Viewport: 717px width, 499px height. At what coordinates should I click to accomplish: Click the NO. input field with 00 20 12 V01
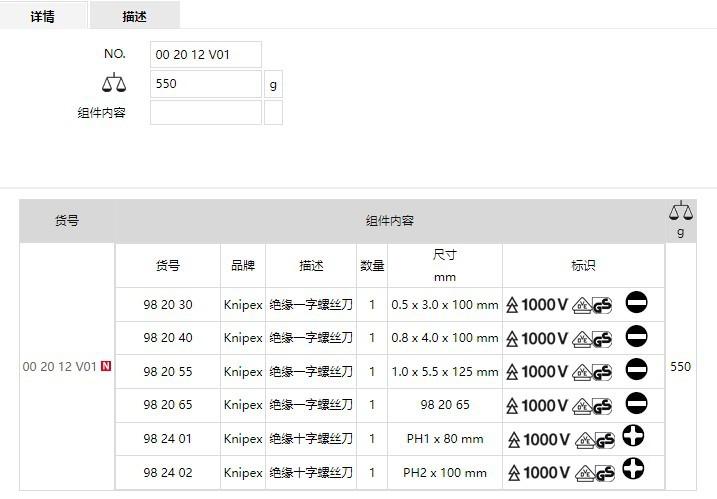(x=206, y=55)
